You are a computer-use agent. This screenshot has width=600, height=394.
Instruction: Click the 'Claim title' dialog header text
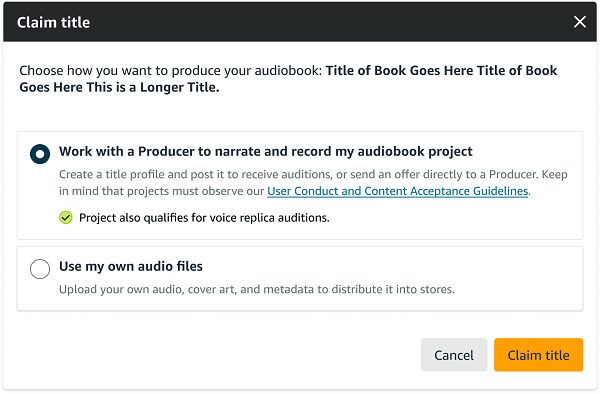[x=54, y=23]
